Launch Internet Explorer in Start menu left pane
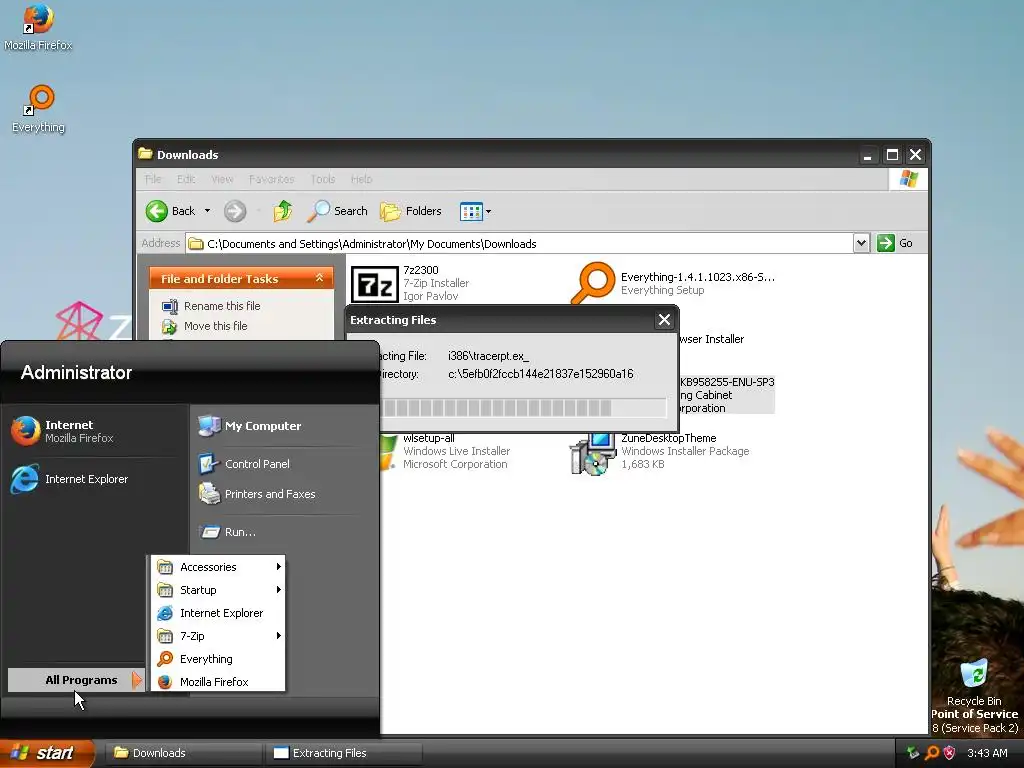Image resolution: width=1024 pixels, height=768 pixels. (x=96, y=479)
